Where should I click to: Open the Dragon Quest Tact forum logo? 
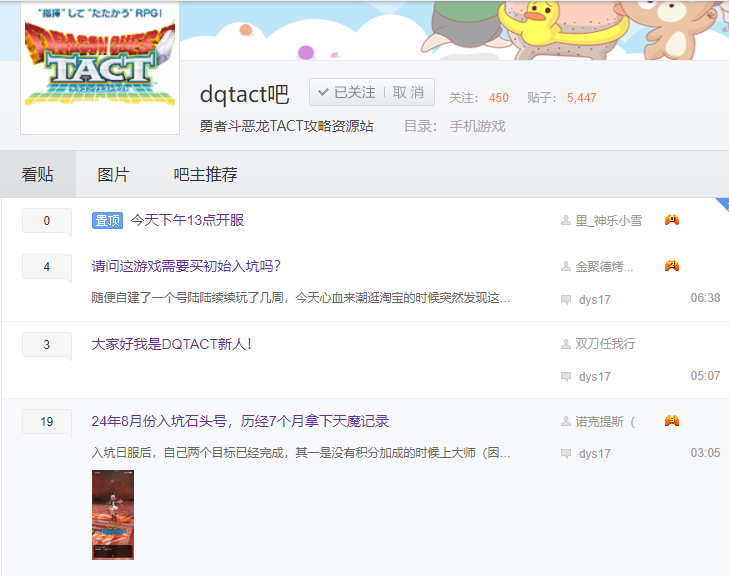100,67
